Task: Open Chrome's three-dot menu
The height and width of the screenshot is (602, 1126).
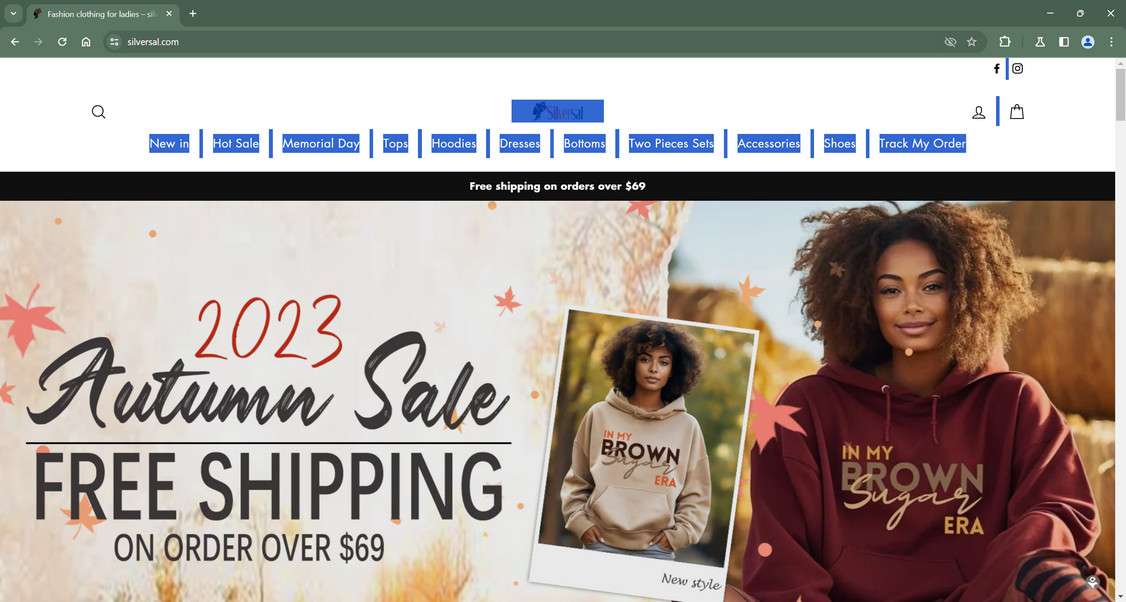Action: click(1111, 42)
